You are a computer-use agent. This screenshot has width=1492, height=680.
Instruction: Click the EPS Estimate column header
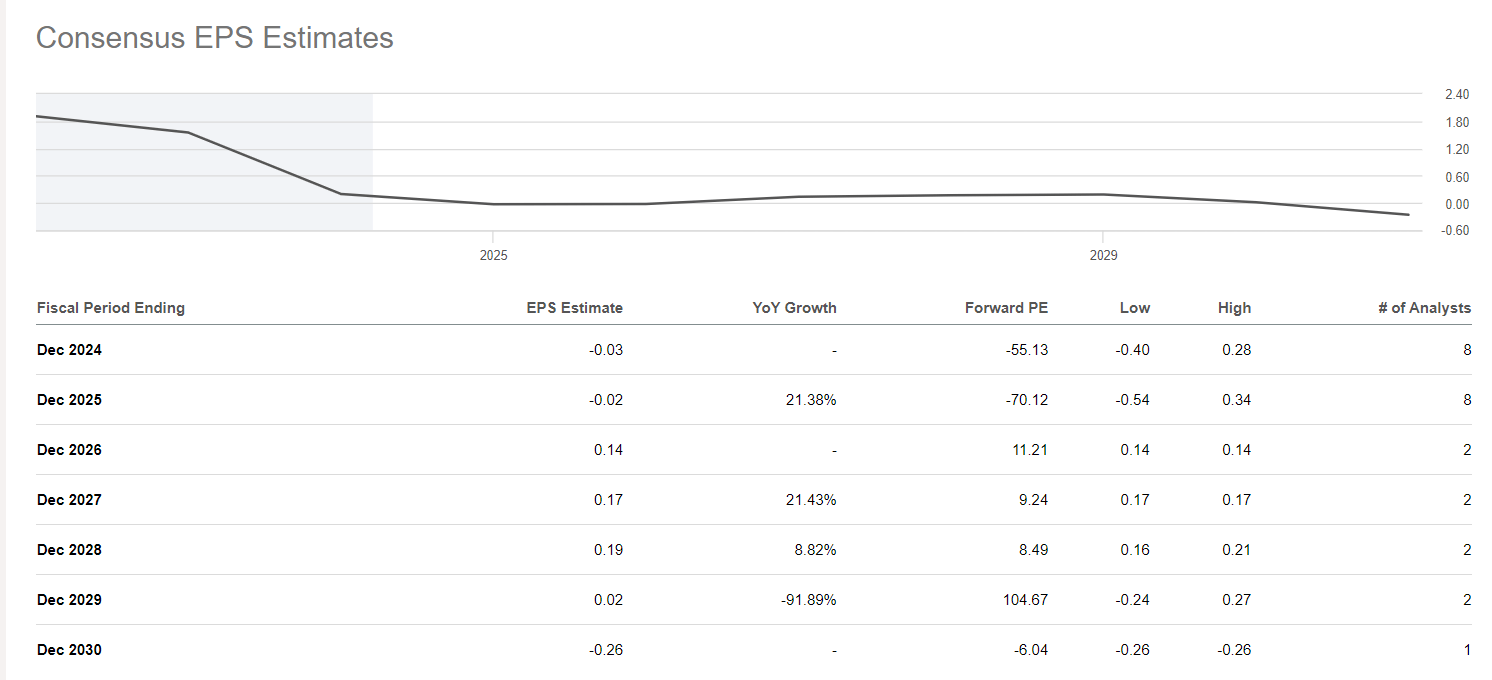pos(574,308)
